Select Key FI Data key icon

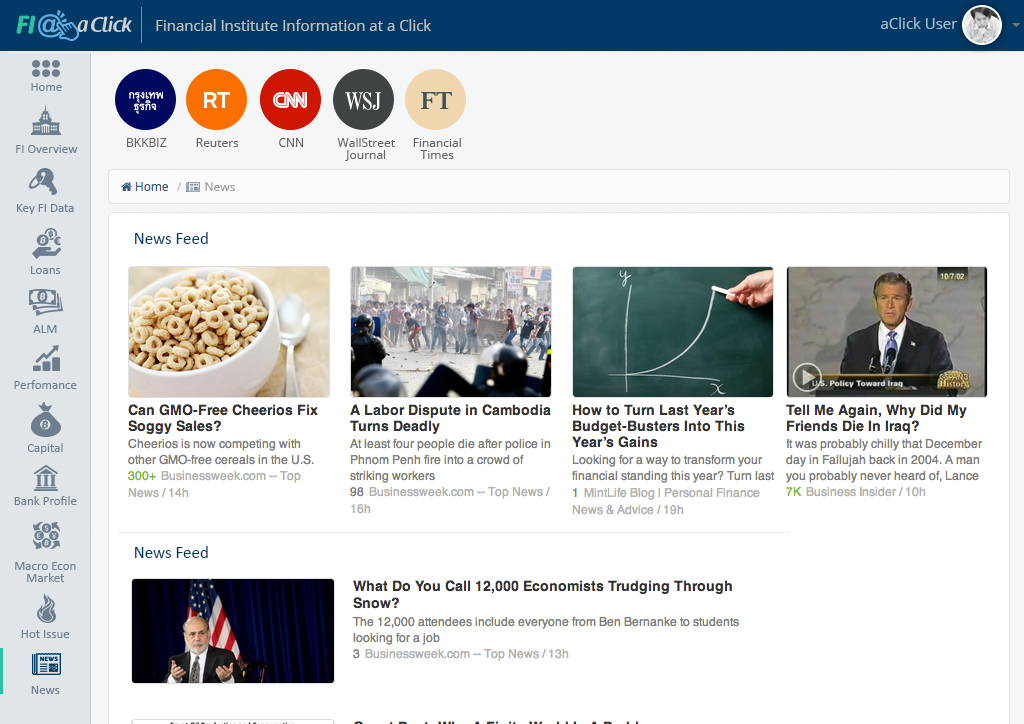(x=43, y=181)
